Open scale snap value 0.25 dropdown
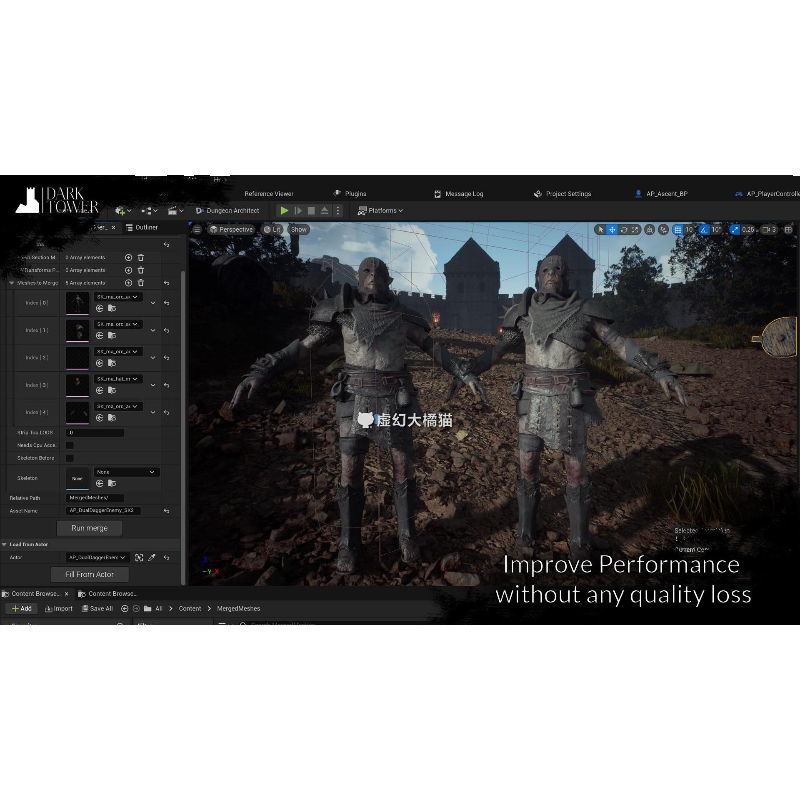 click(x=748, y=230)
